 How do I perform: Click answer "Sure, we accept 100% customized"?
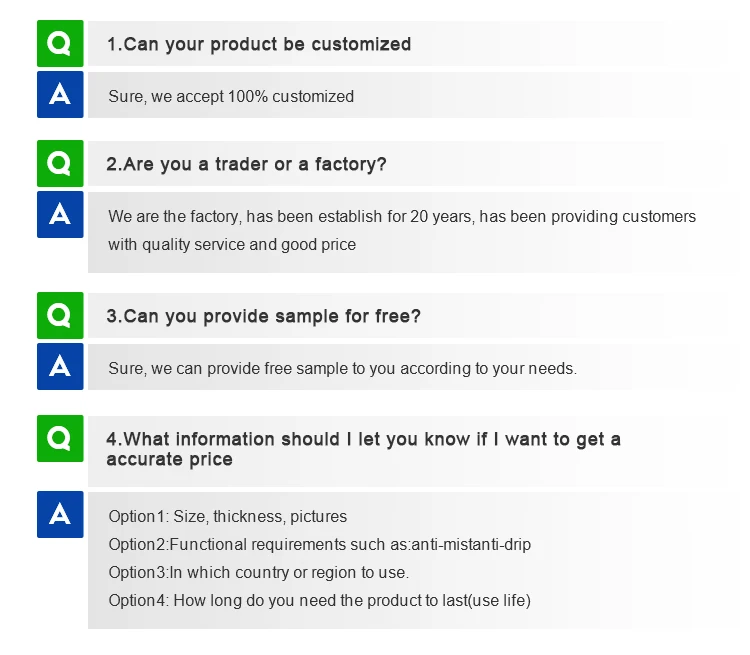point(231,97)
